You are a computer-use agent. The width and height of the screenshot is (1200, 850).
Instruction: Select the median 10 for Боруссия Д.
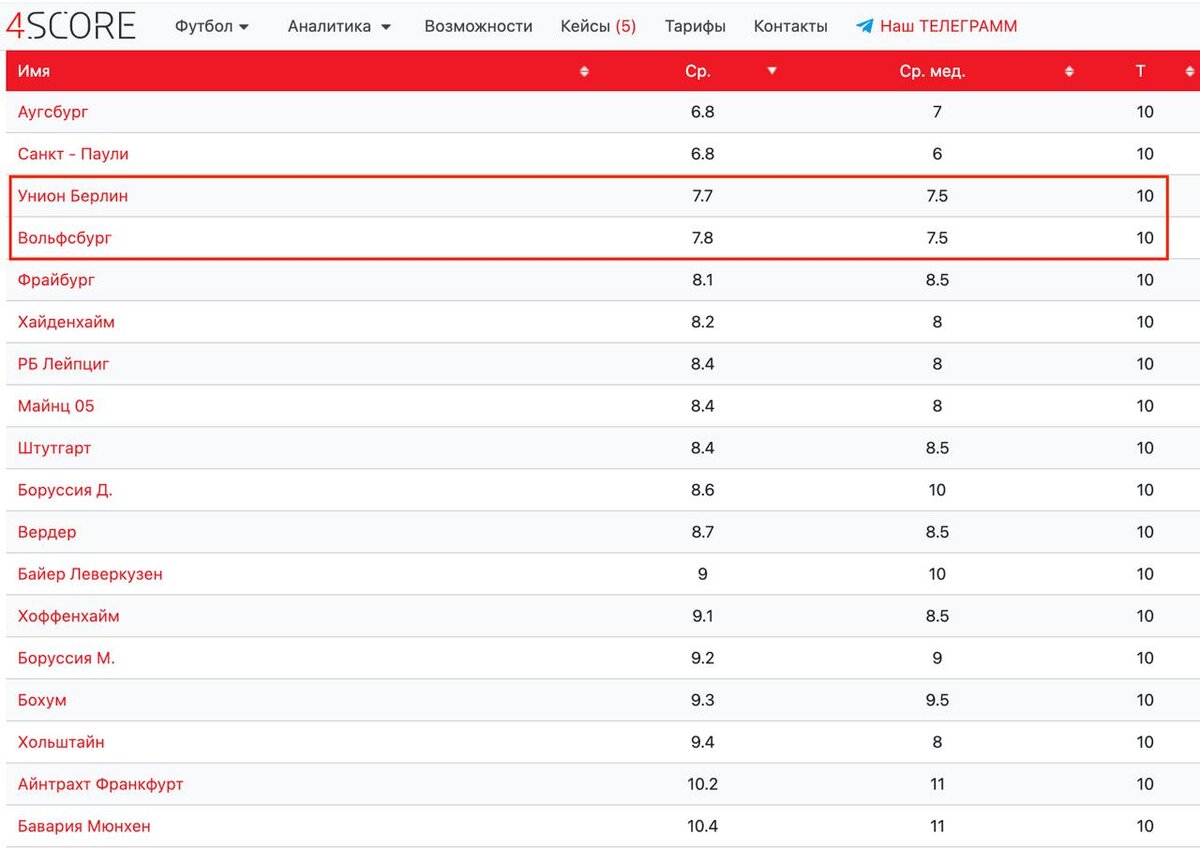[x=937, y=490]
